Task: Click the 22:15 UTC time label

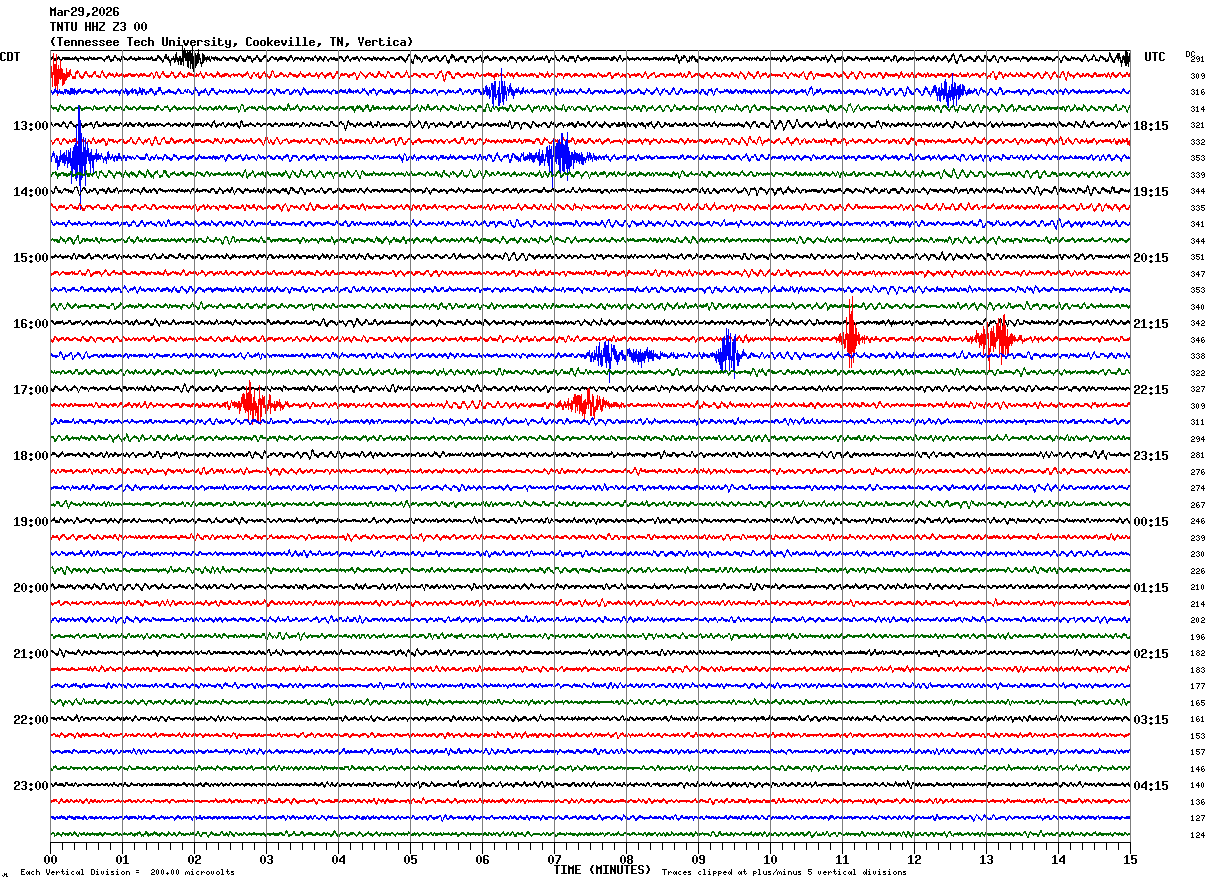Action: click(1151, 390)
